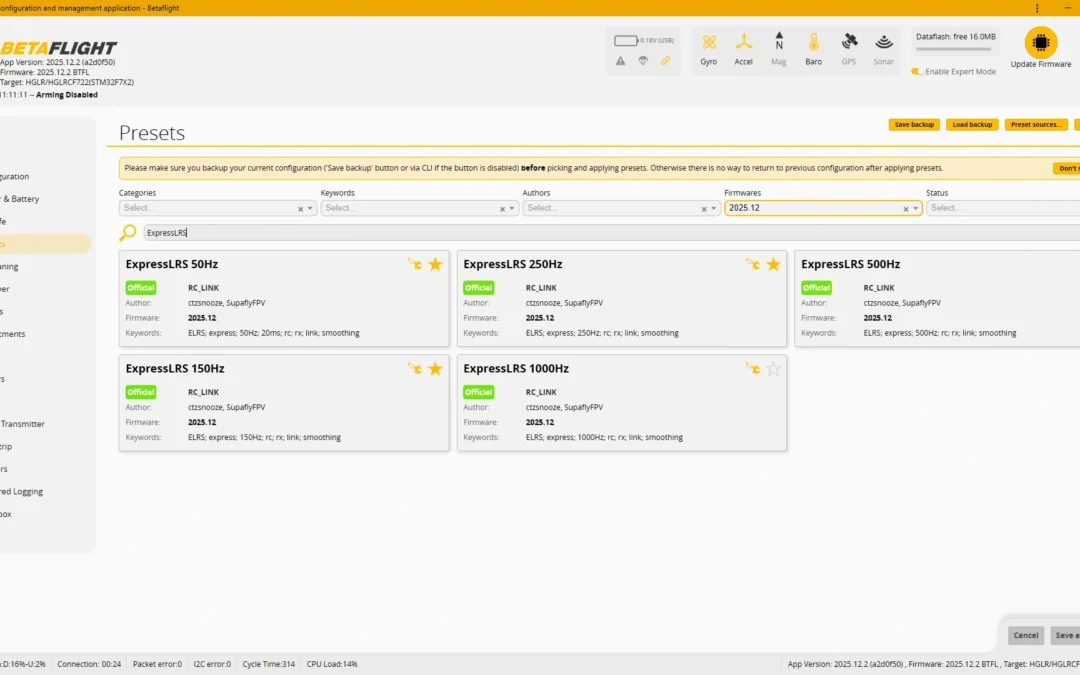Expand the Authors dropdown arrow
Viewport: 1080px width, 675px height.
click(714, 208)
